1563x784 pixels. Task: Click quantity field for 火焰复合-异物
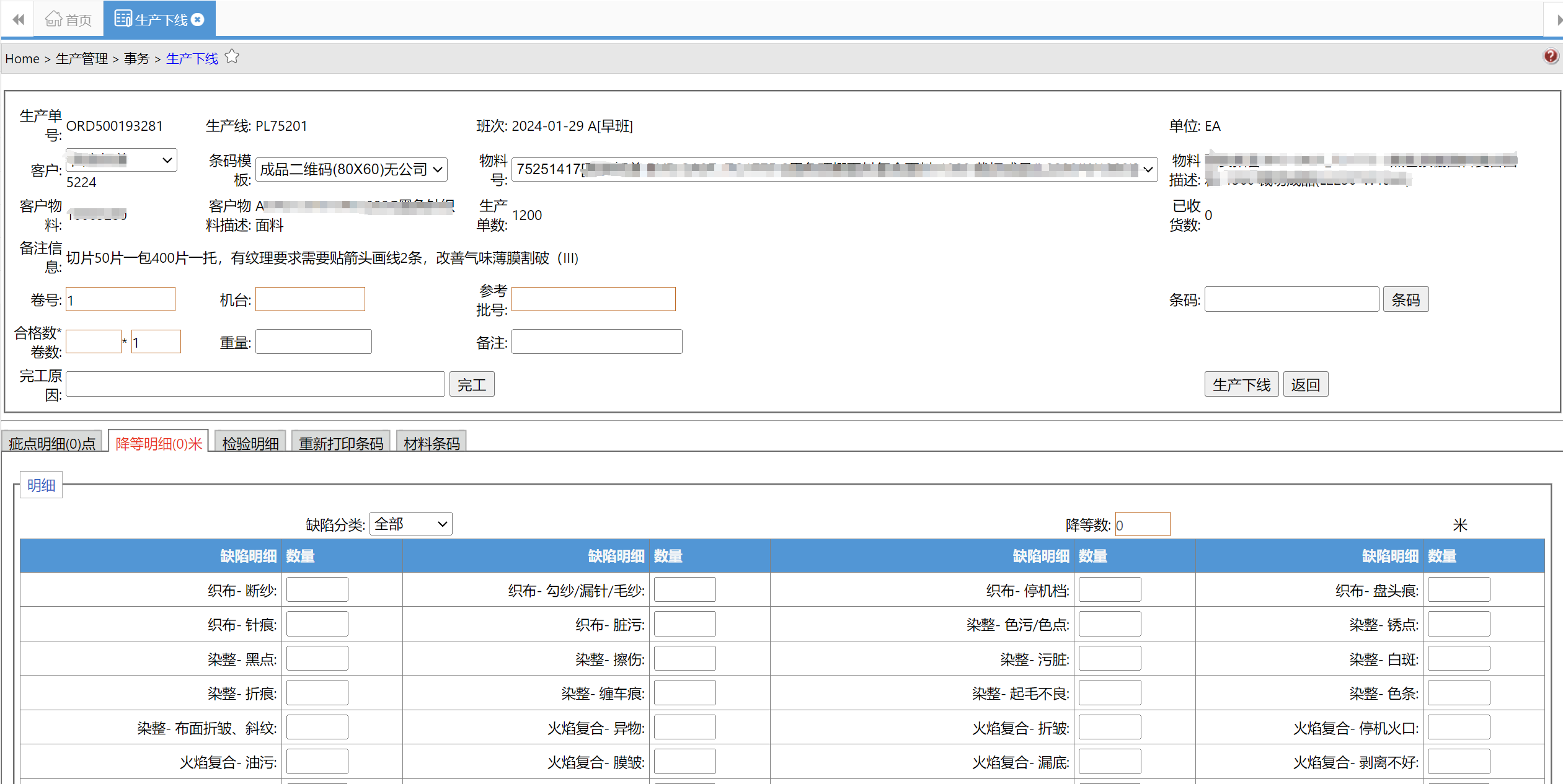(x=684, y=727)
